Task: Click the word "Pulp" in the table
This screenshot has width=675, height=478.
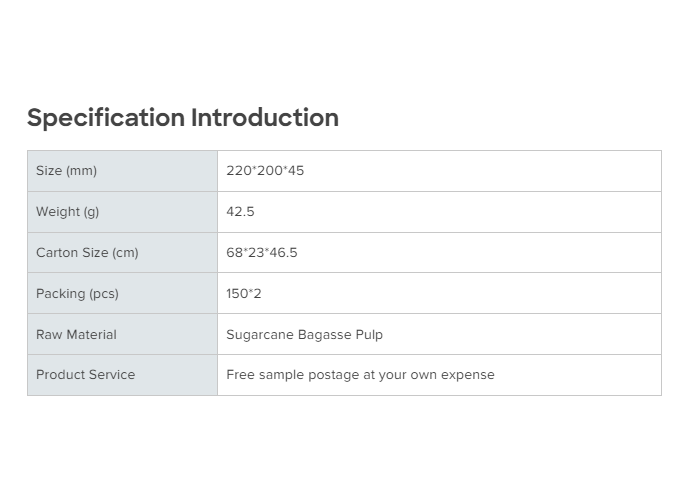Action: coord(369,335)
